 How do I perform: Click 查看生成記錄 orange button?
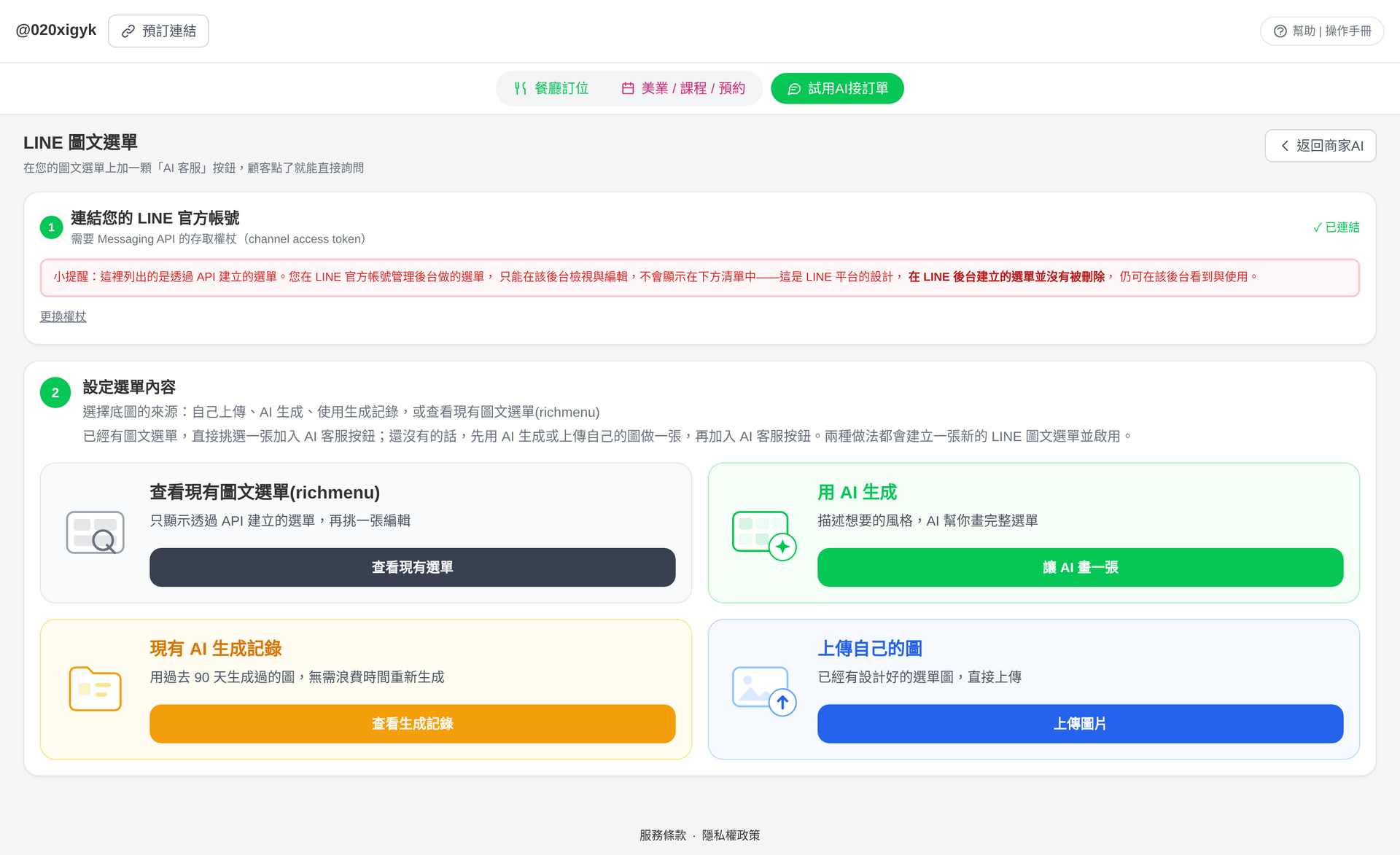412,724
